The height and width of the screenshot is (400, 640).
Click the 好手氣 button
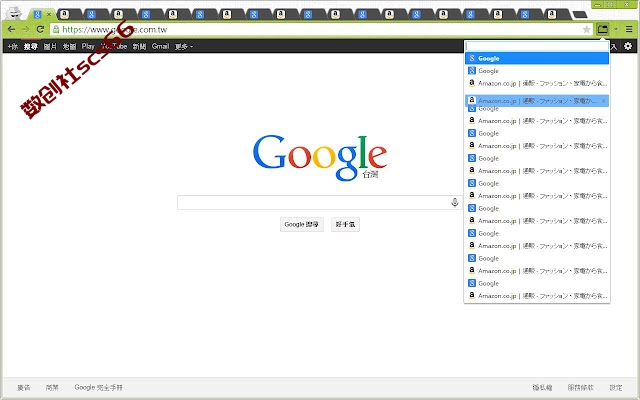tap(345, 224)
